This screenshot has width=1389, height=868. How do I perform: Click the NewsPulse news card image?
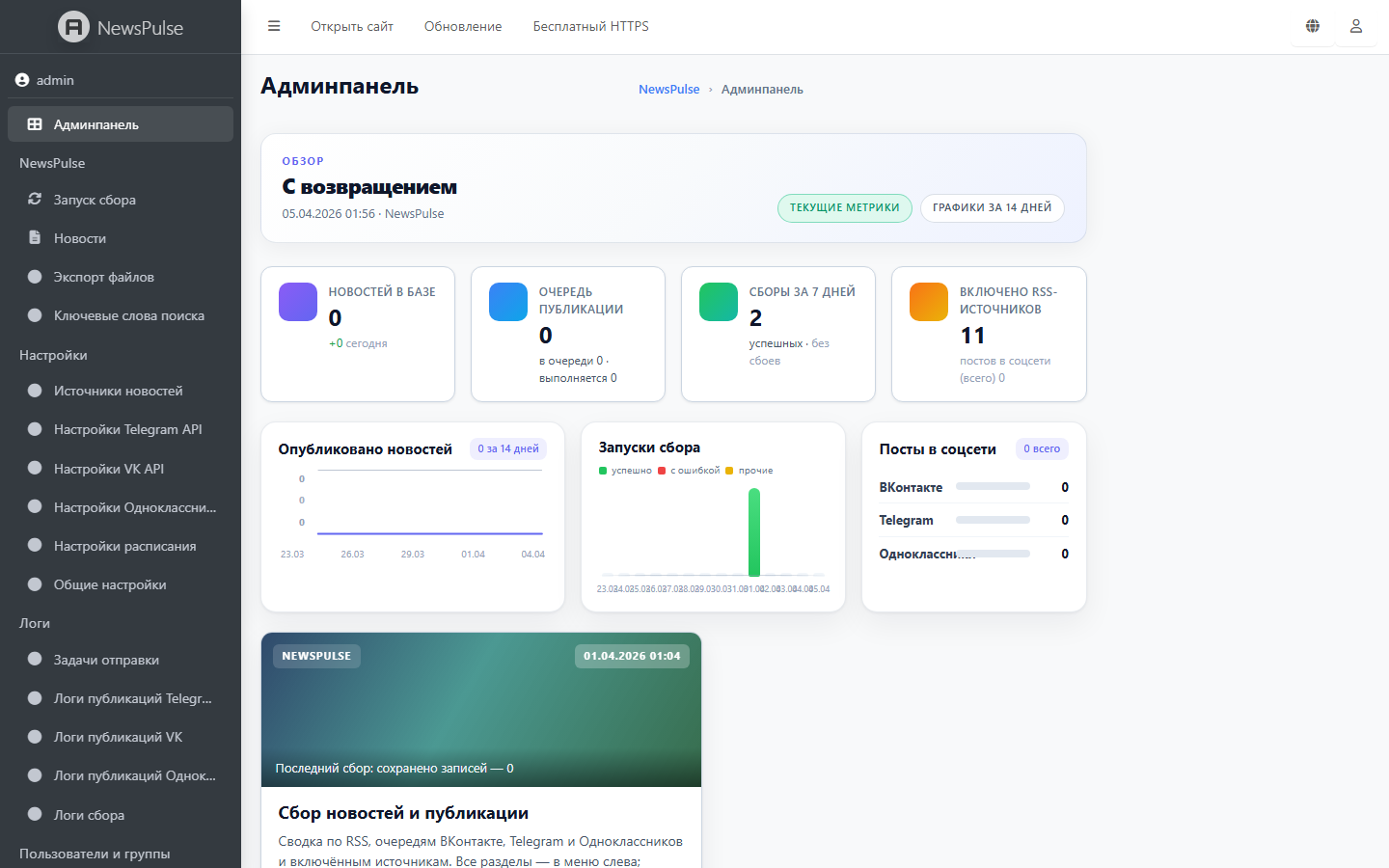pos(480,710)
